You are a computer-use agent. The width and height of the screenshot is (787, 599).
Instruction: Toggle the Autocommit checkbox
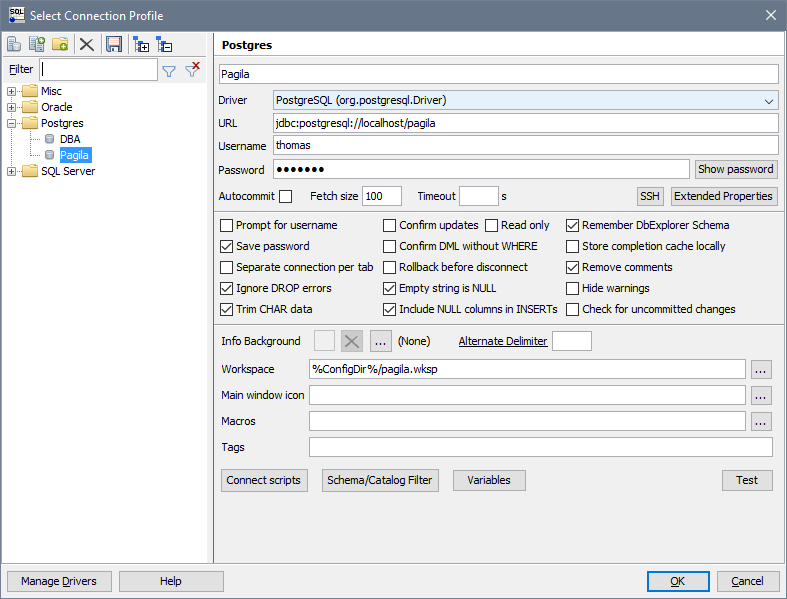286,196
